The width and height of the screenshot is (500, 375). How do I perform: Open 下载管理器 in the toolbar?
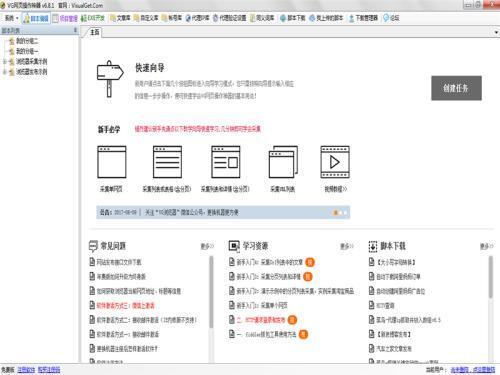pyautogui.click(x=363, y=18)
